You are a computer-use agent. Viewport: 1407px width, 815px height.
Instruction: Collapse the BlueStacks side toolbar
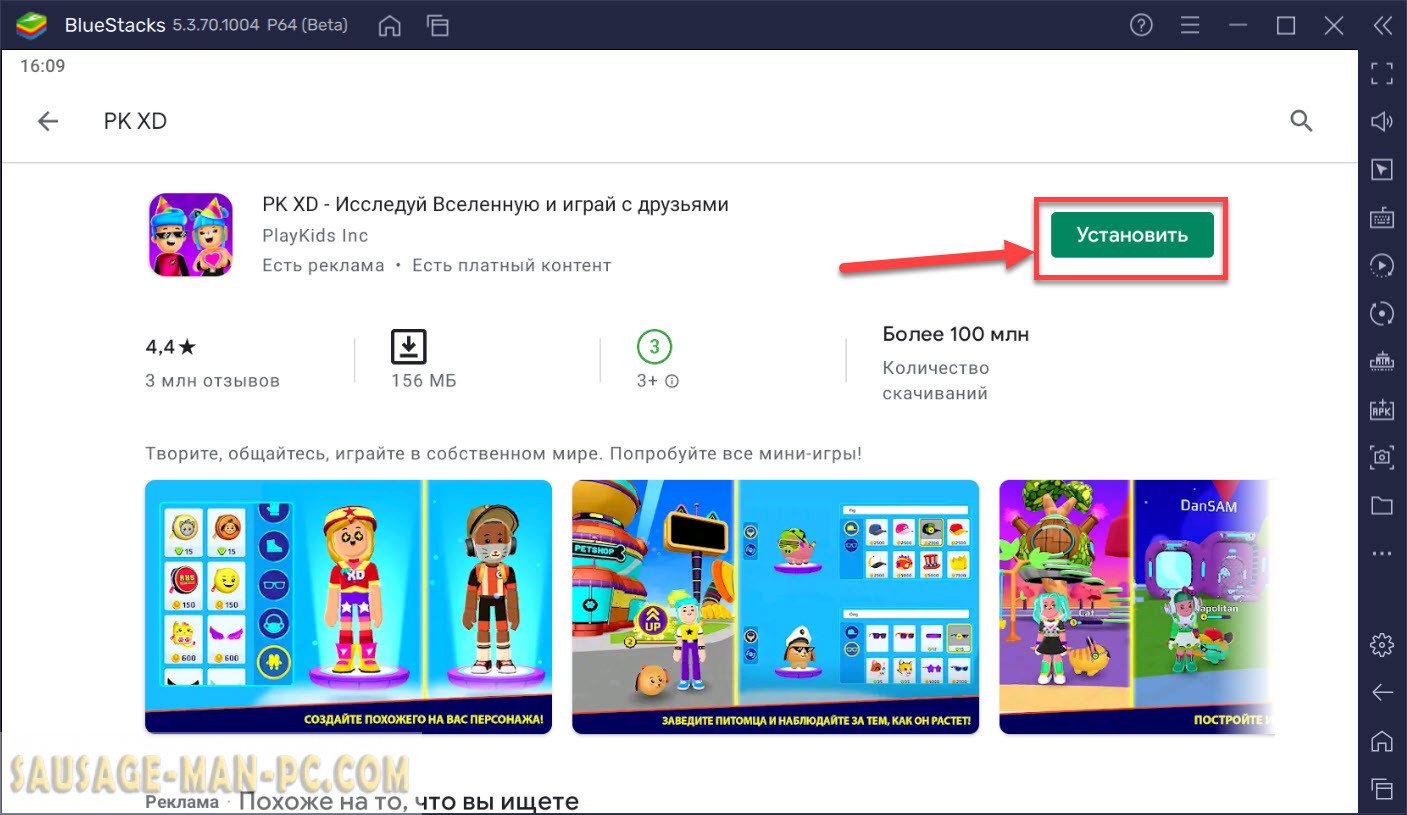pos(1382,25)
